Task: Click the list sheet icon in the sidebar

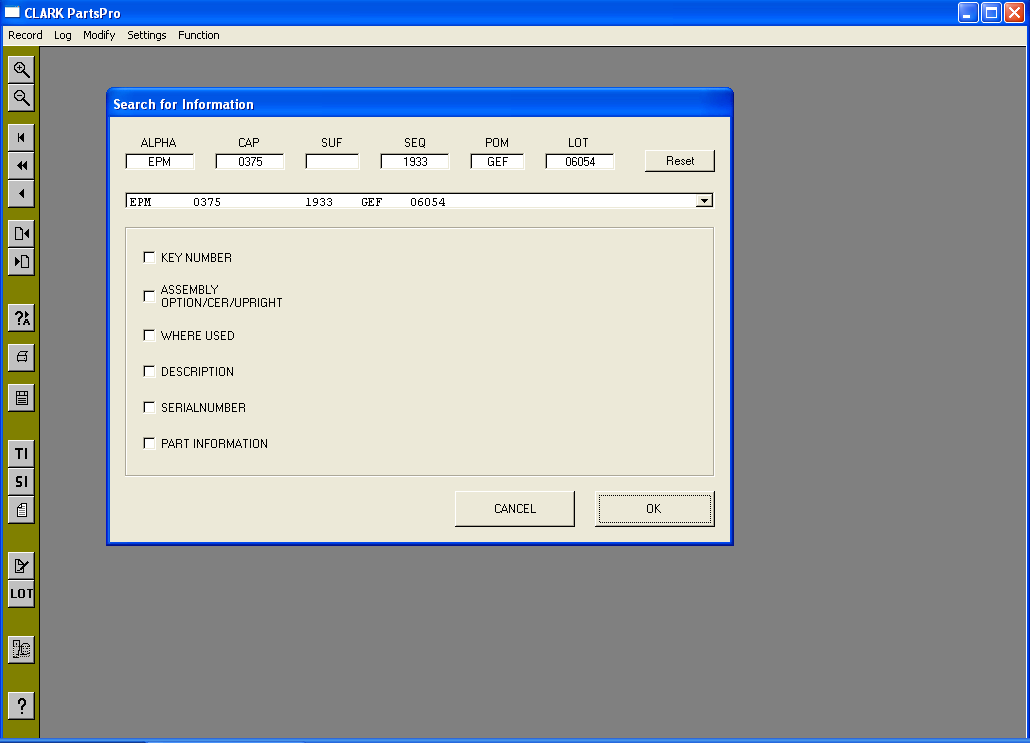Action: coord(21,397)
